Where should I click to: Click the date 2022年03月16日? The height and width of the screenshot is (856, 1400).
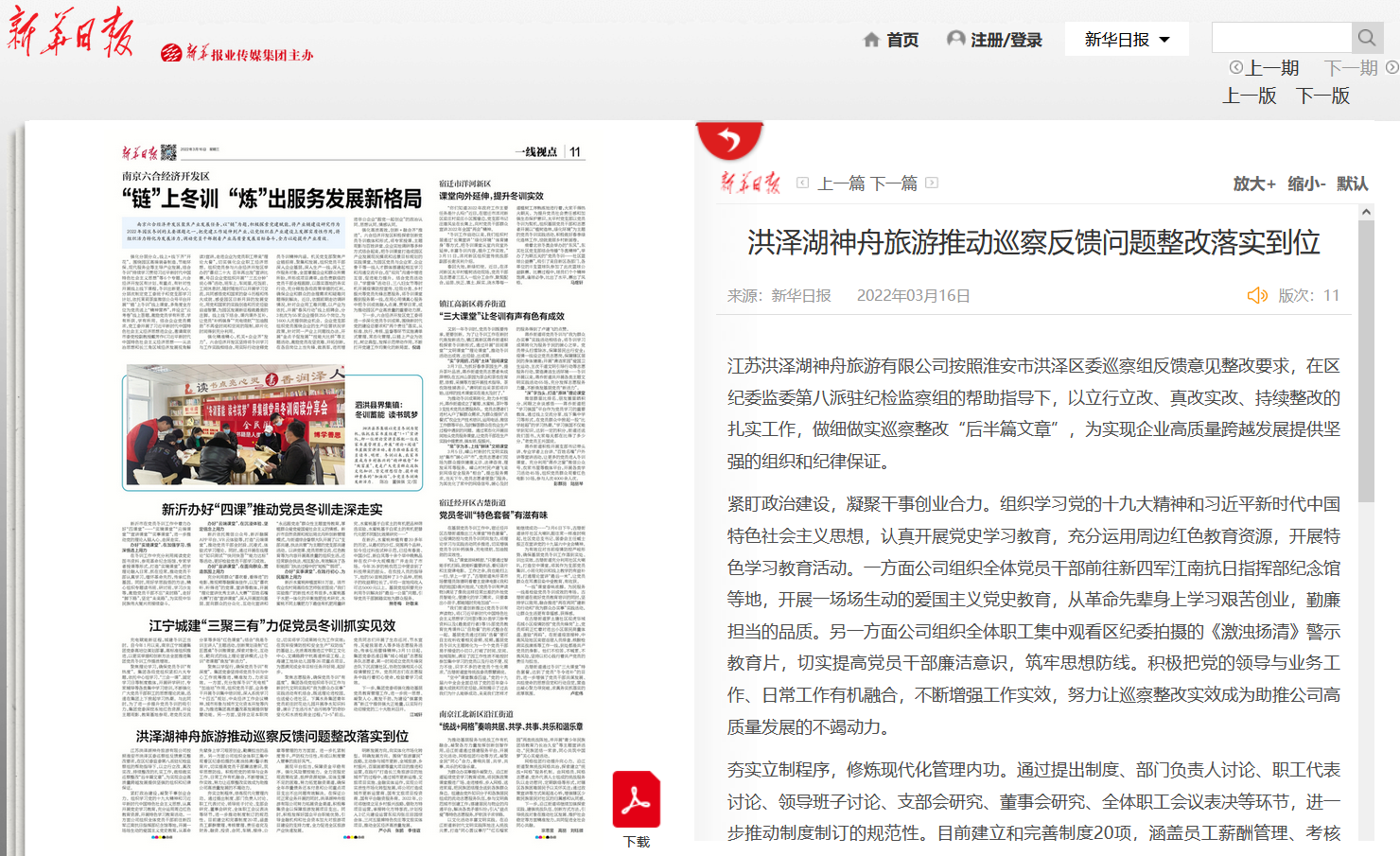913,296
